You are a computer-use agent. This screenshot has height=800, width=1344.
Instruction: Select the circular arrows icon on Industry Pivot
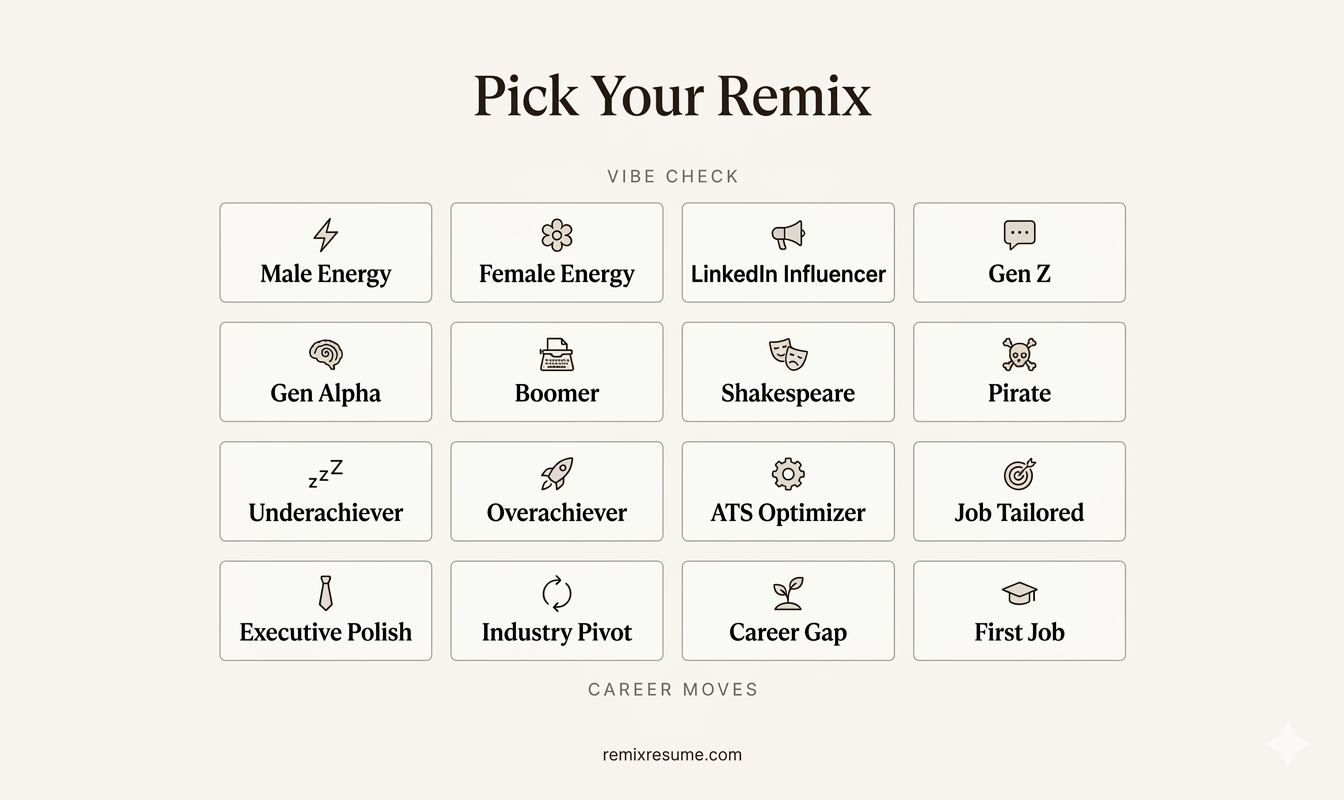[x=556, y=592]
